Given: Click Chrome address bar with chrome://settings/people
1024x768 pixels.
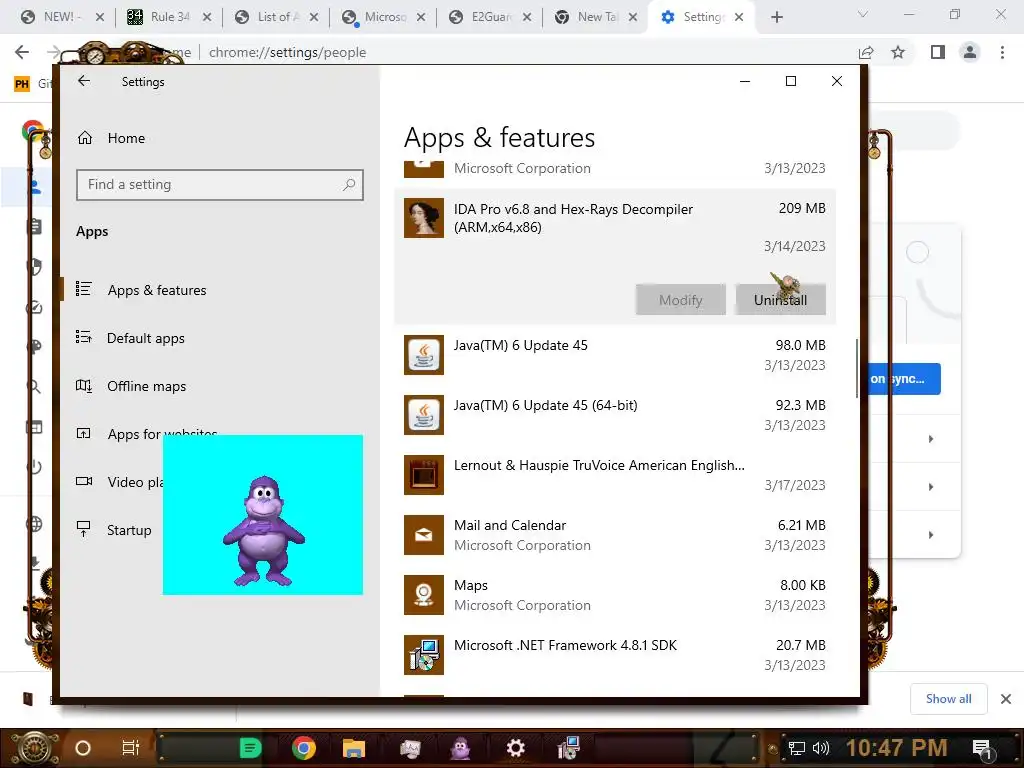Looking at the screenshot, I should 287,52.
